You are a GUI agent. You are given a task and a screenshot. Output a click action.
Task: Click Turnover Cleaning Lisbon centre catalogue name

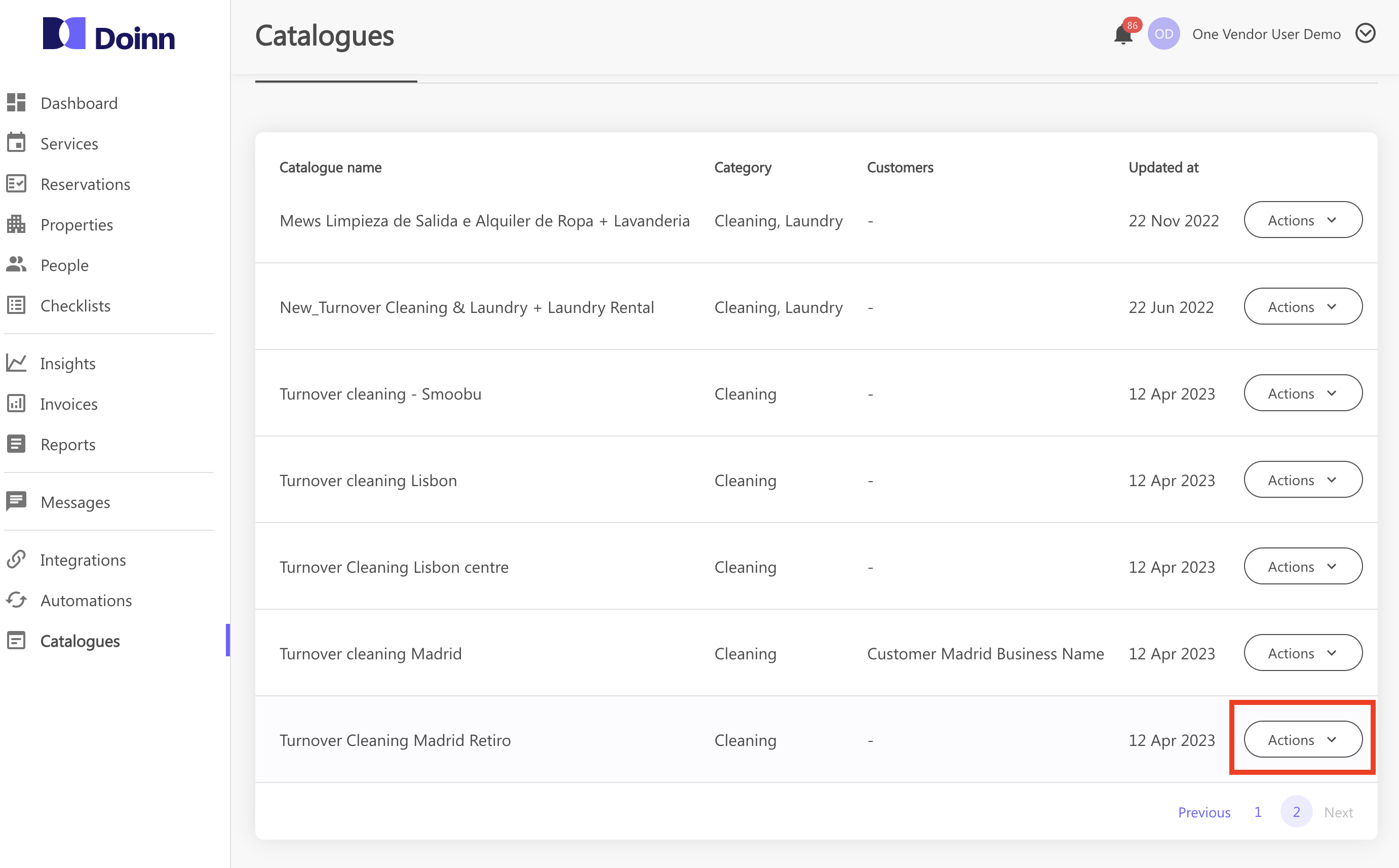pyautogui.click(x=394, y=568)
